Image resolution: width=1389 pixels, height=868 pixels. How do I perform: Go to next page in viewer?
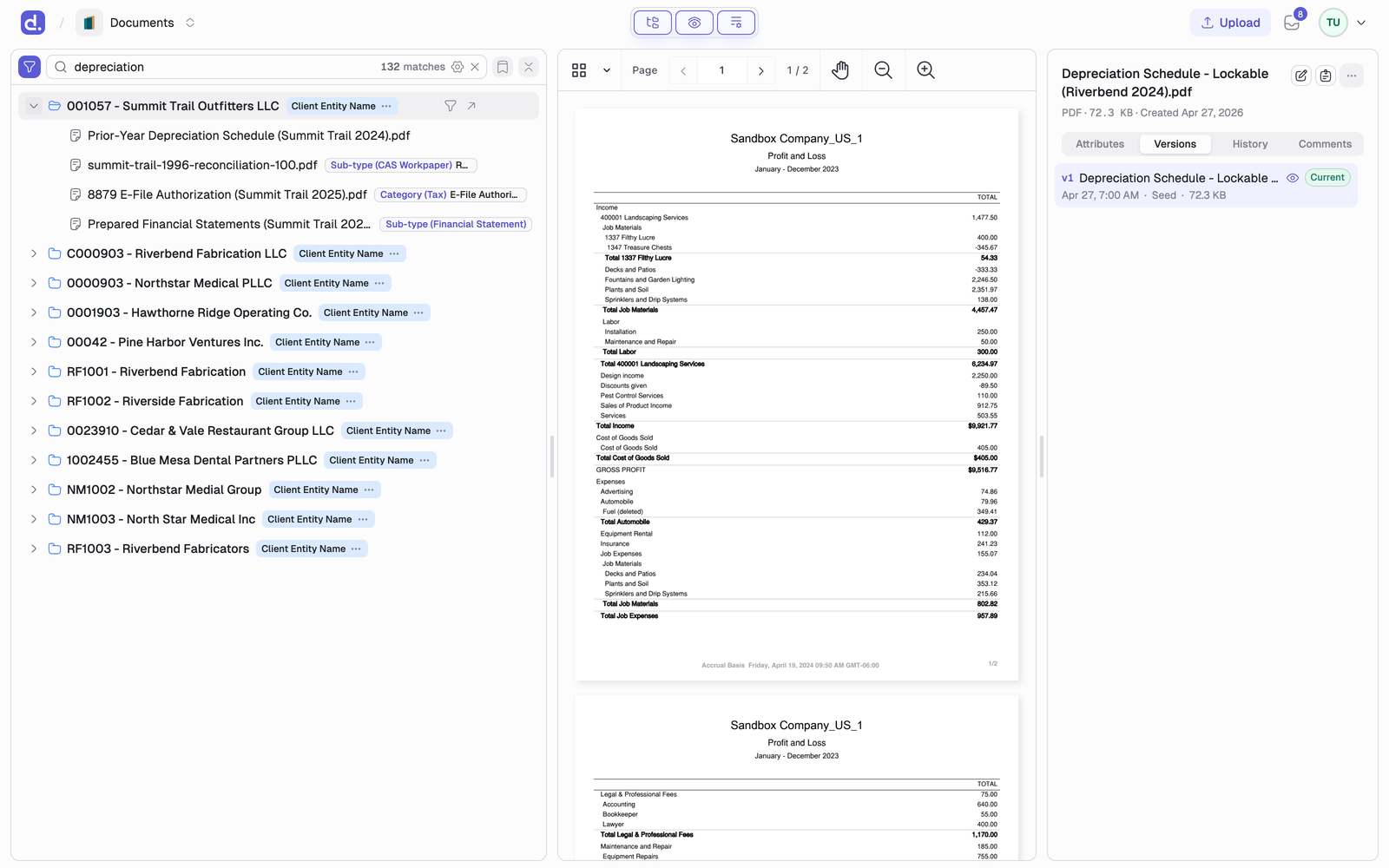761,70
